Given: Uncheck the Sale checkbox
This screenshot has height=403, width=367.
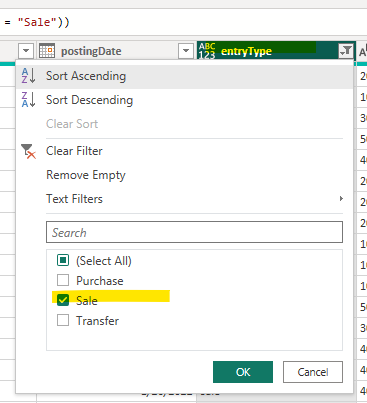Looking at the screenshot, I should coord(63,300).
